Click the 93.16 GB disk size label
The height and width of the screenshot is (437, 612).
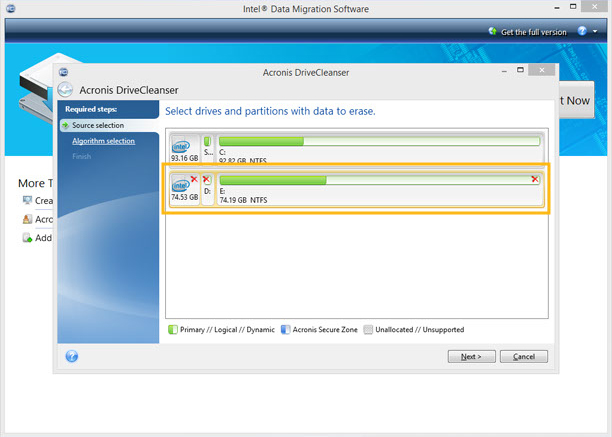pos(185,158)
